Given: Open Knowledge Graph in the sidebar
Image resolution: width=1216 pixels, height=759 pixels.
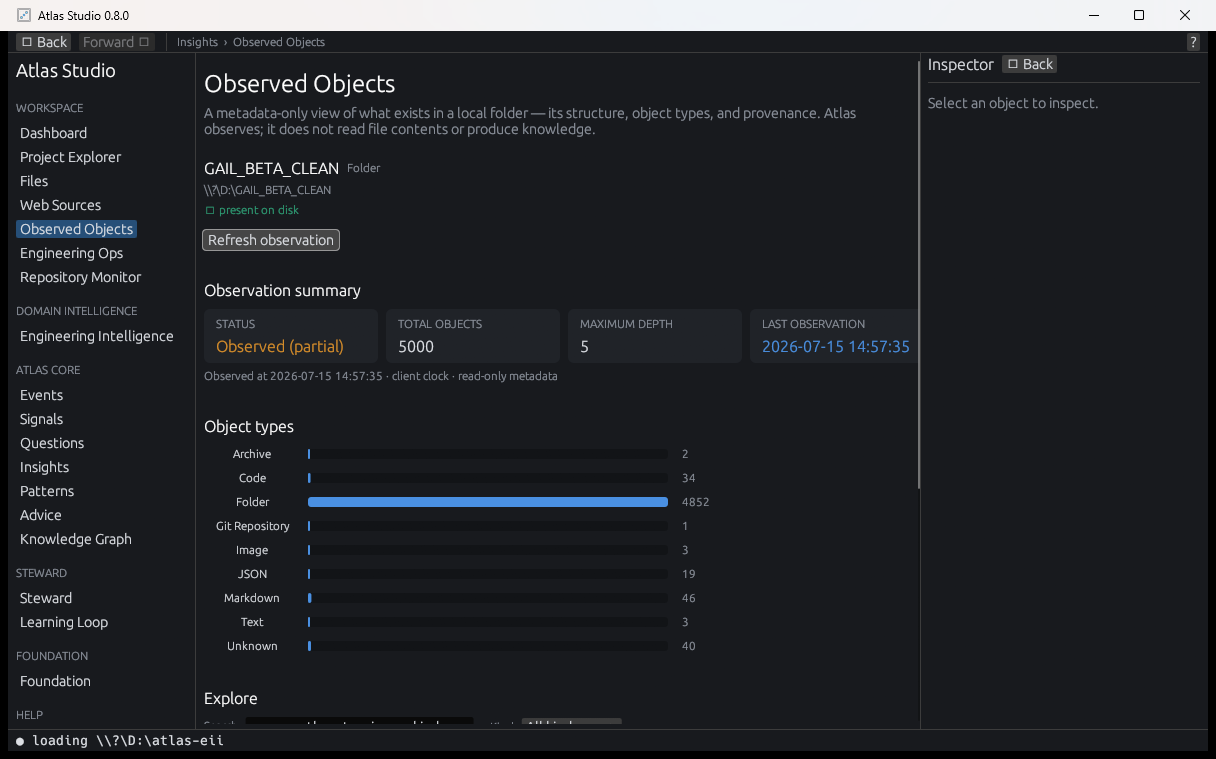Looking at the screenshot, I should pyautogui.click(x=75, y=539).
